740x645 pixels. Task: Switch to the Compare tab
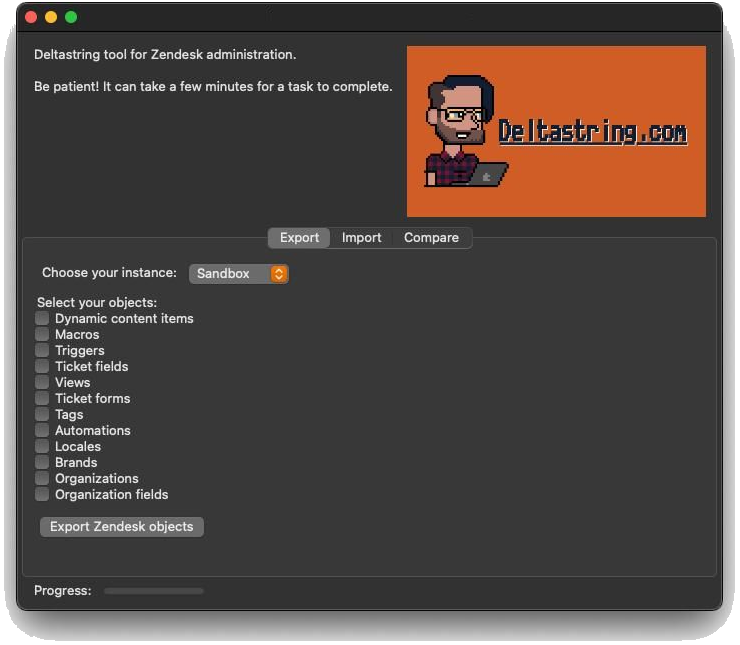pos(431,238)
